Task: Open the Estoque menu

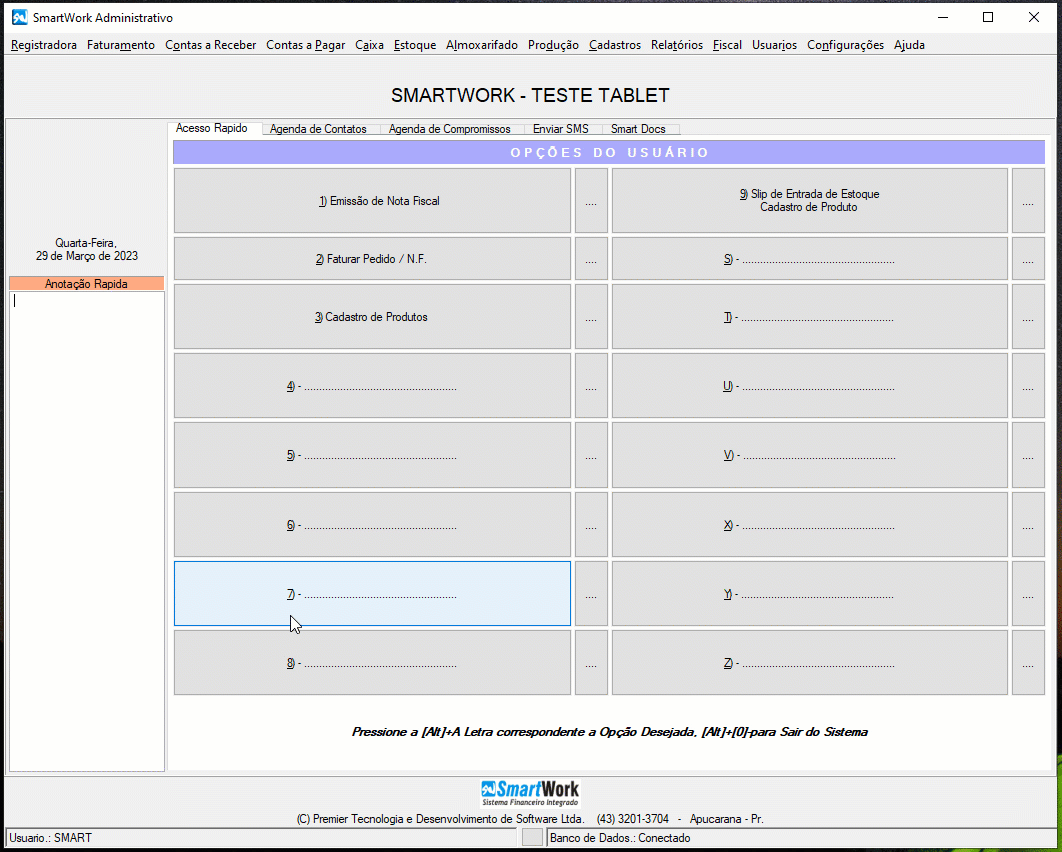Action: [415, 45]
